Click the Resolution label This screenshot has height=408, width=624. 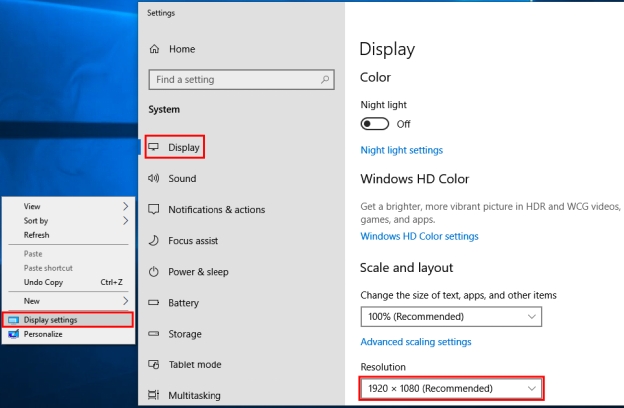click(383, 367)
